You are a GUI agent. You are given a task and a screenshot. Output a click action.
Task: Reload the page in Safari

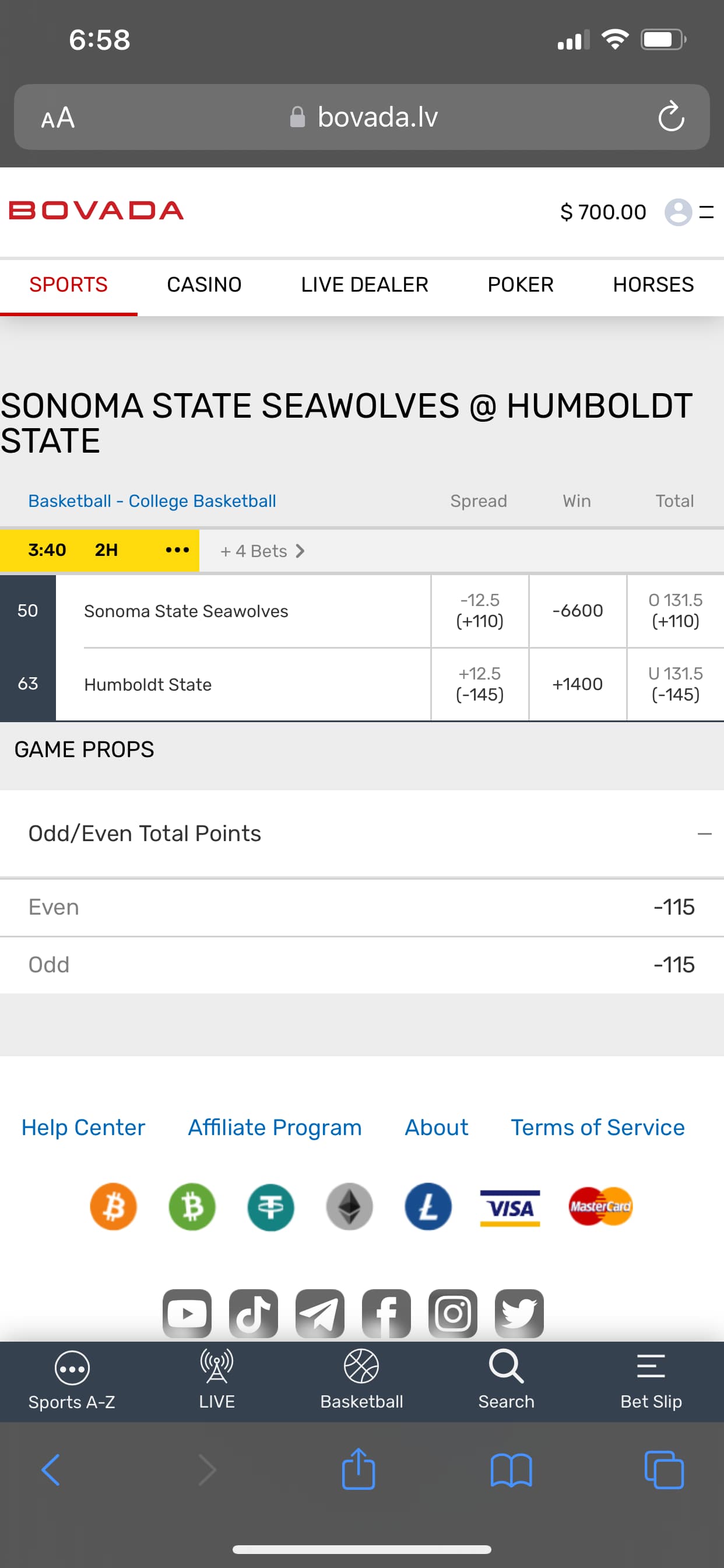pos(670,116)
